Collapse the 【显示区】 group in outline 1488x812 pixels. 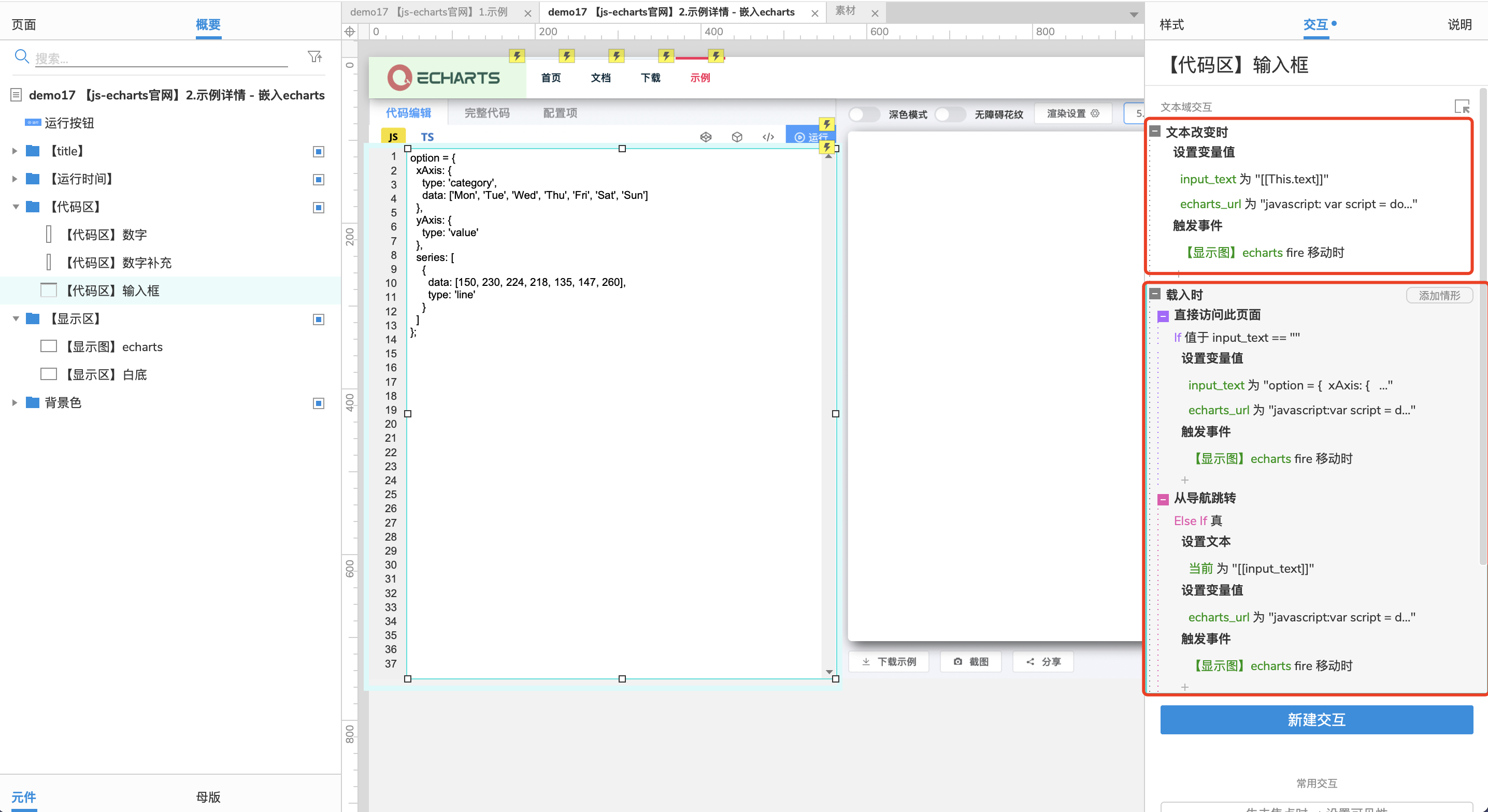(16, 318)
